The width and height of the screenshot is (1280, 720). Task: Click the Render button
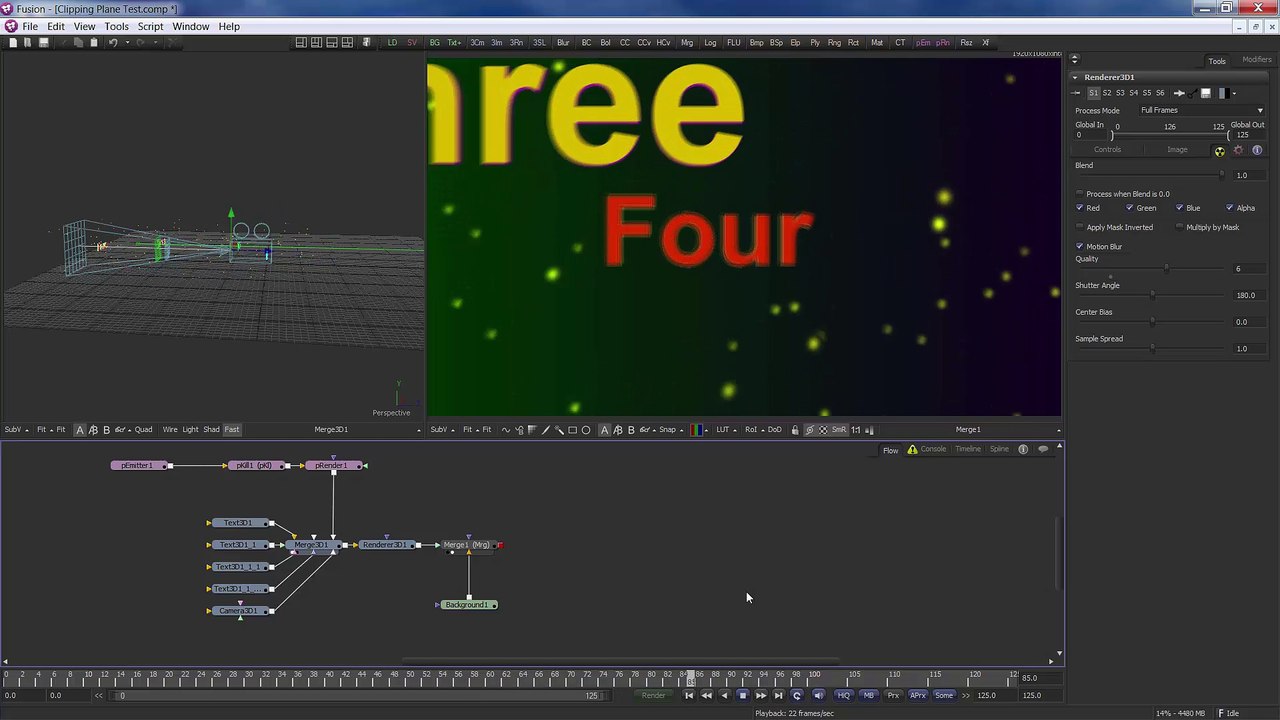click(653, 695)
